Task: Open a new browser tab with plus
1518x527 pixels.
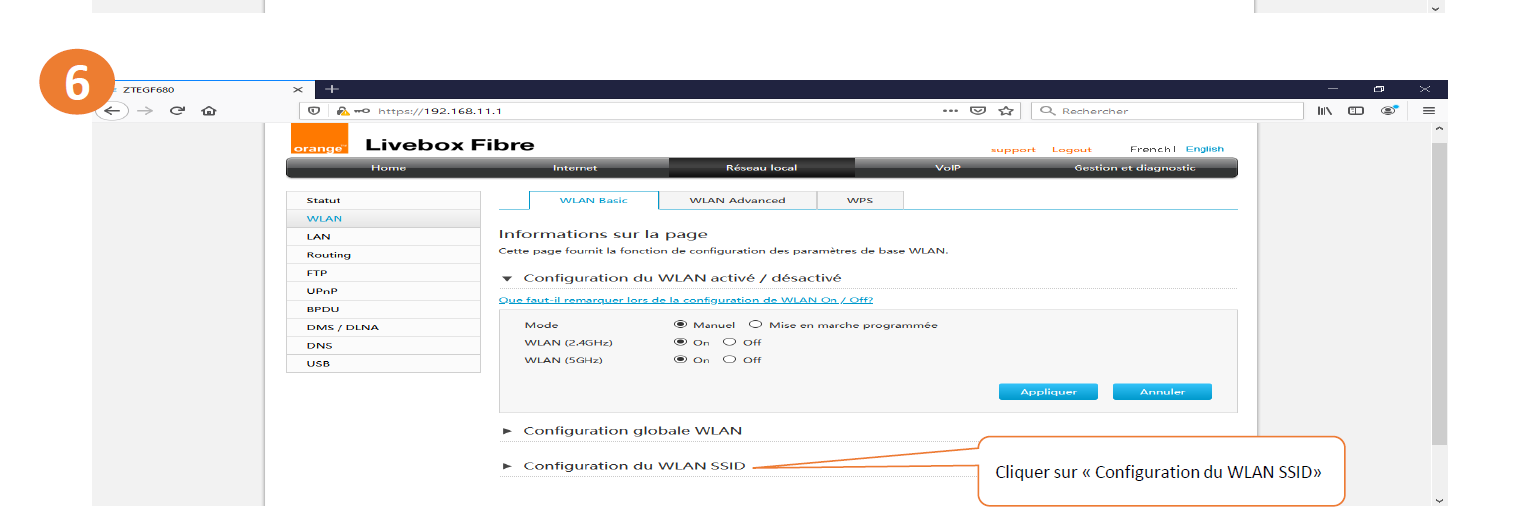Action: pyautogui.click(x=333, y=89)
